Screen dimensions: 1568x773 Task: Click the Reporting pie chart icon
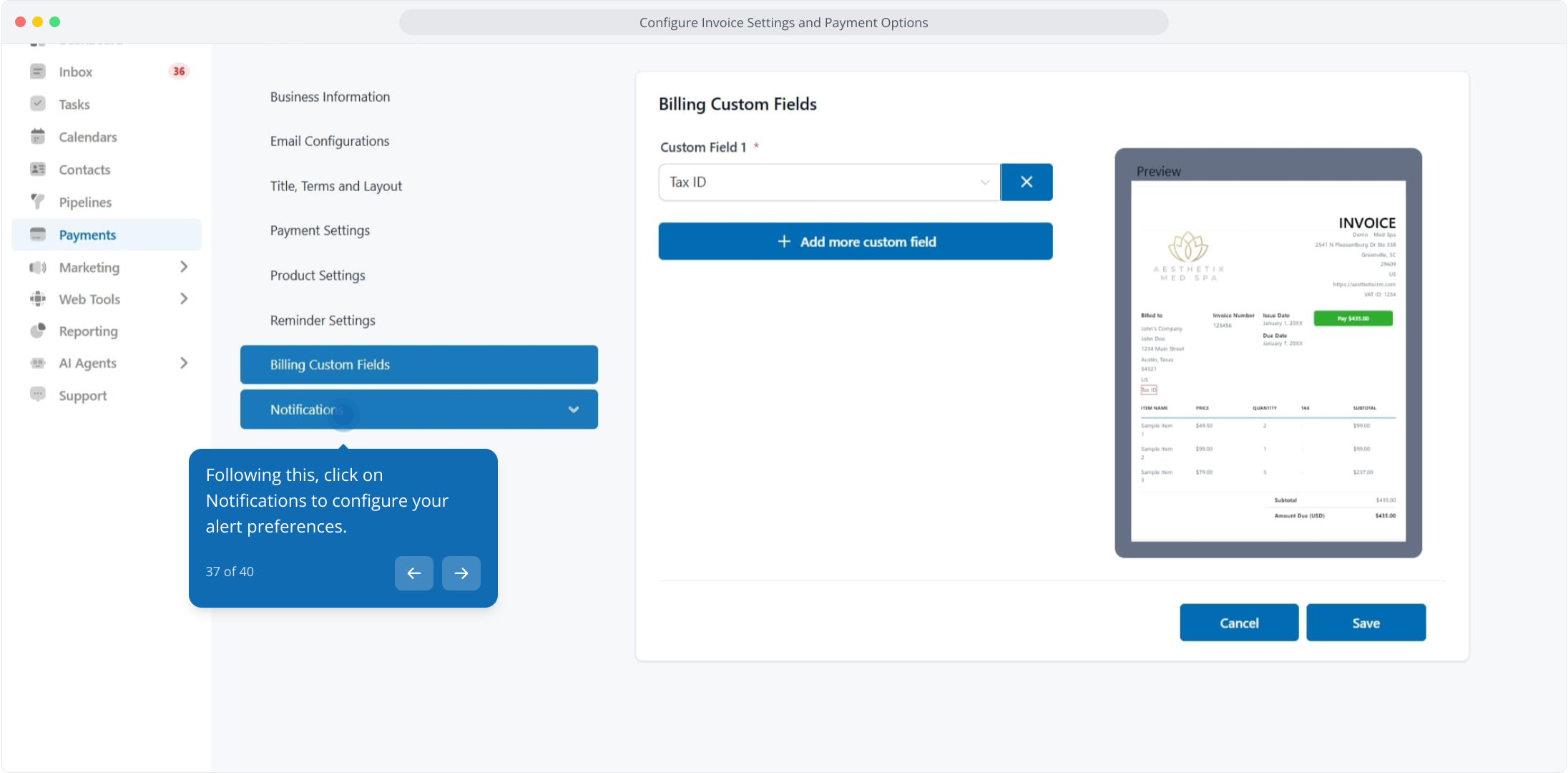coord(38,331)
